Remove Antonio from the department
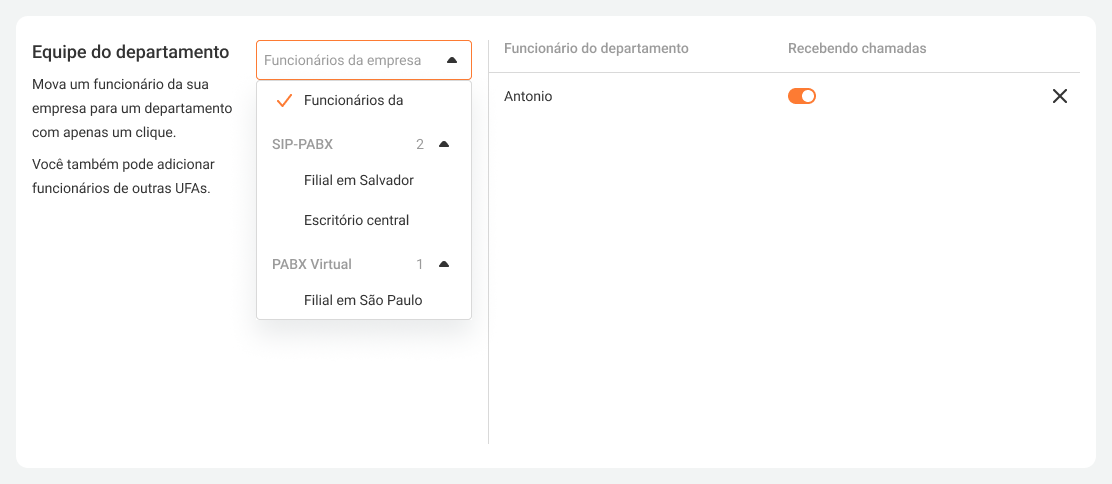 click(1060, 97)
